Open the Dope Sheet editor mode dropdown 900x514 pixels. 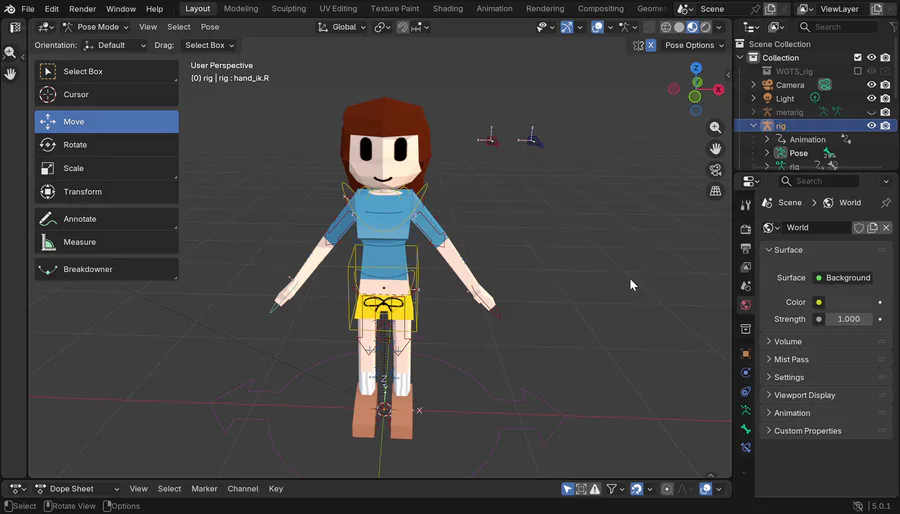(x=76, y=489)
